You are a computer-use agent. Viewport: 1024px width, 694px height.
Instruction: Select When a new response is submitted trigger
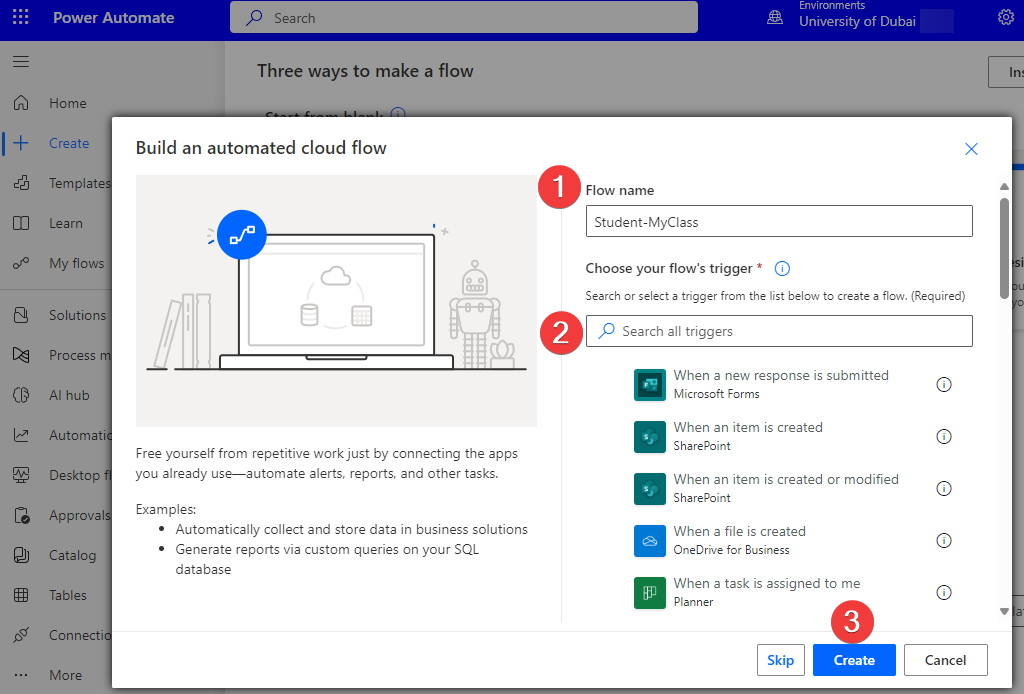pyautogui.click(x=780, y=384)
